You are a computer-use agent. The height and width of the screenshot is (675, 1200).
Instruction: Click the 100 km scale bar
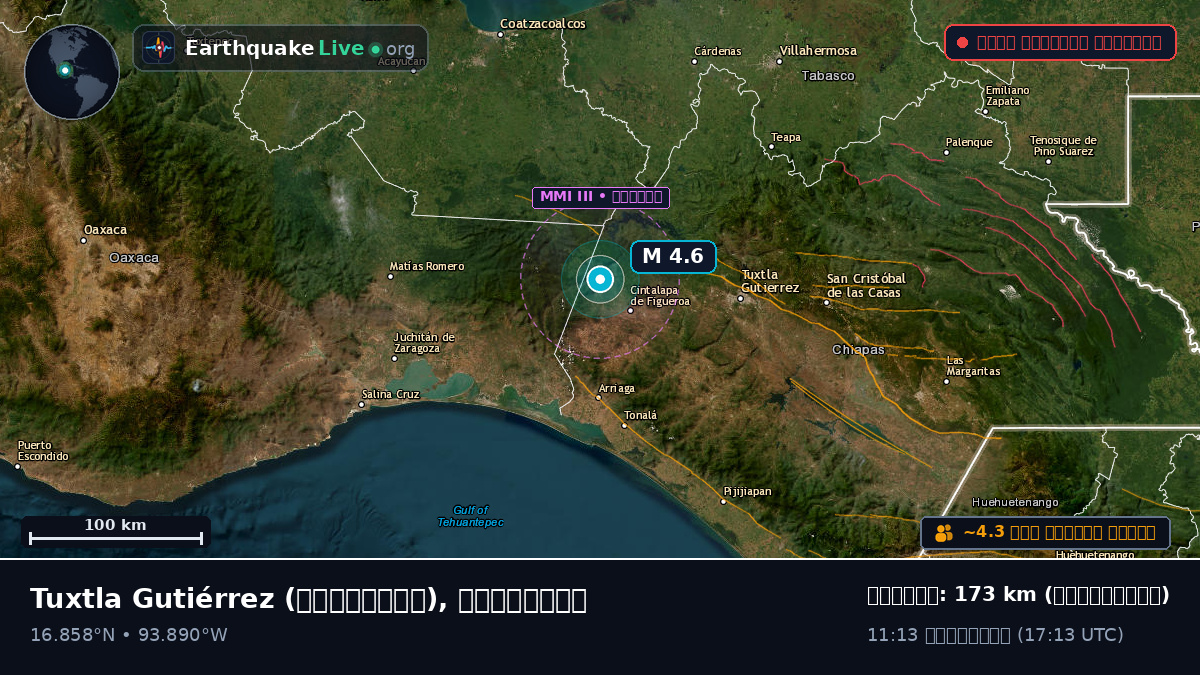click(116, 532)
